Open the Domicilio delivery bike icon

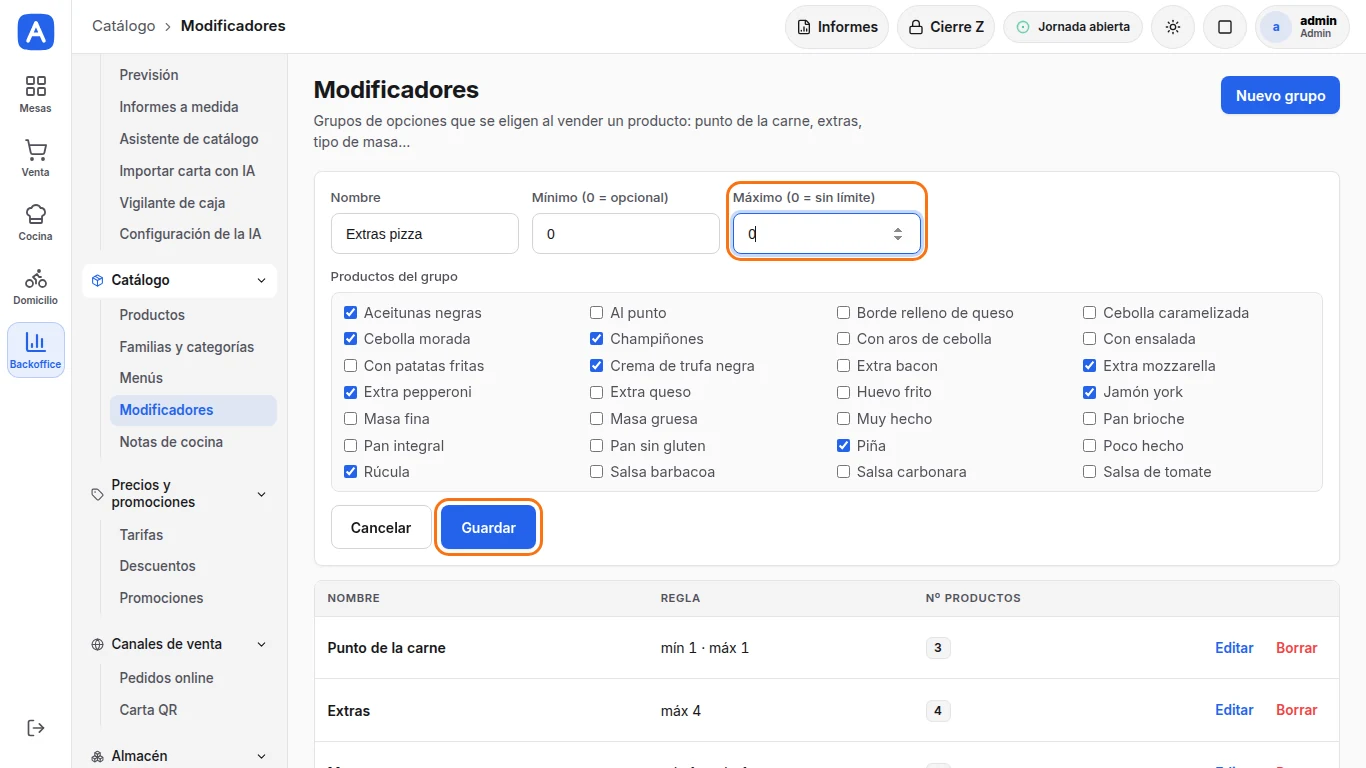pyautogui.click(x=35, y=286)
